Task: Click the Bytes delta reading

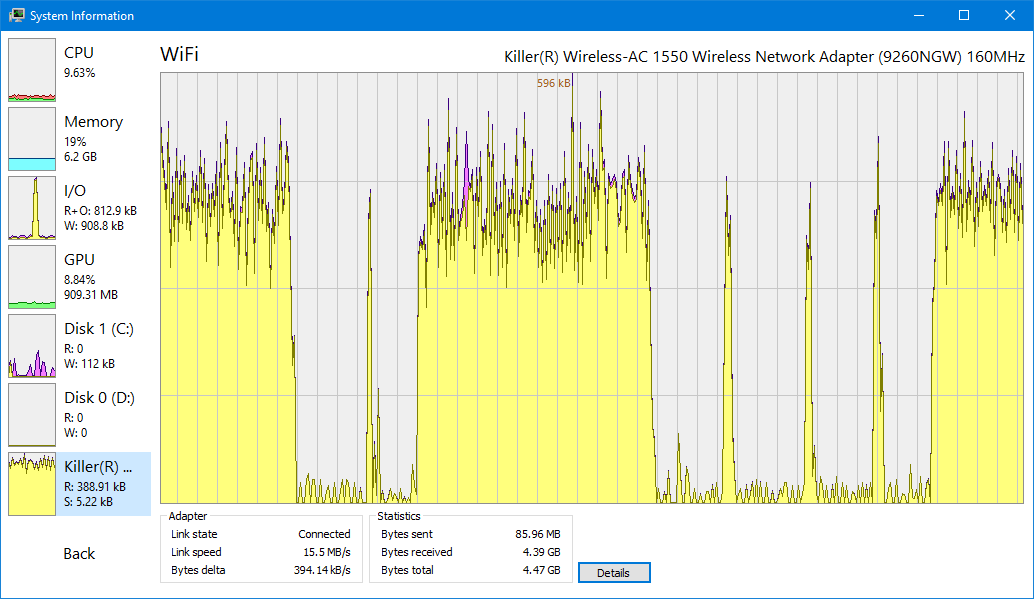Action: pos(322,570)
